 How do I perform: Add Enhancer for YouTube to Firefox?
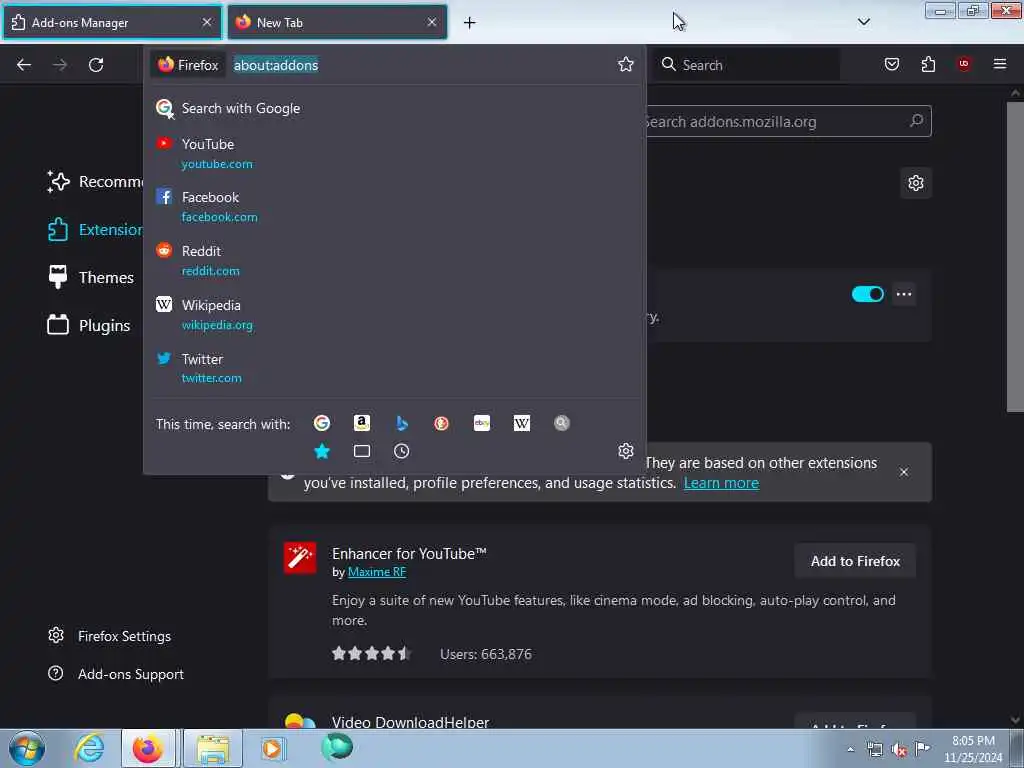855,561
